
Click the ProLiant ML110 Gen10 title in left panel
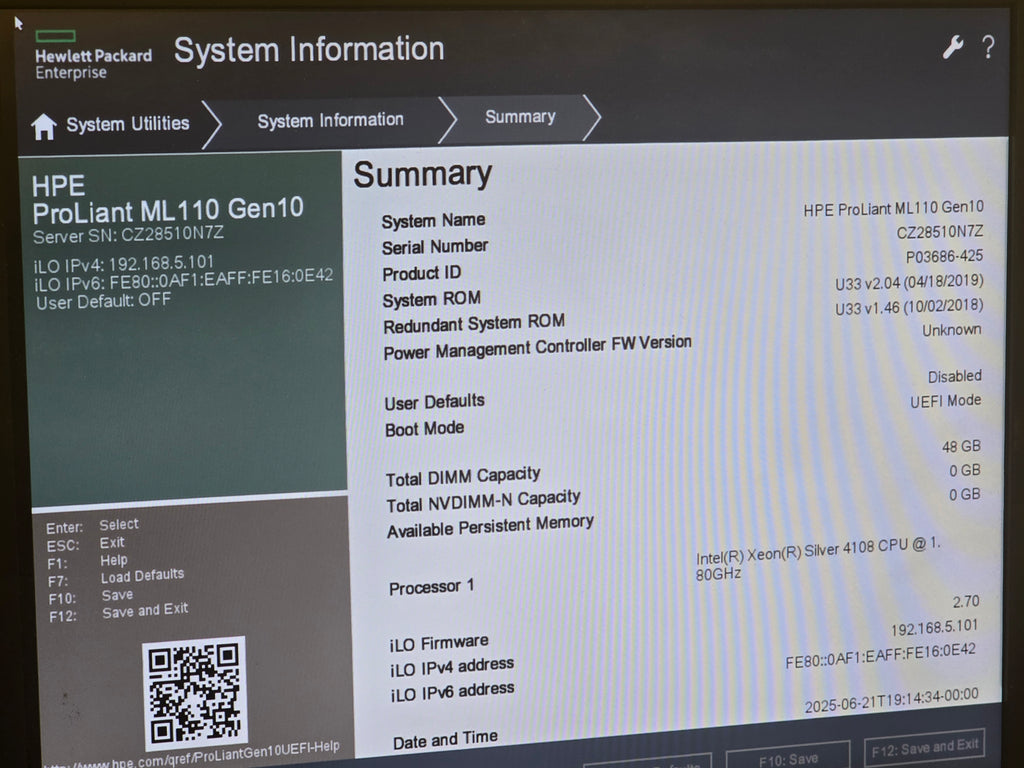[x=168, y=210]
